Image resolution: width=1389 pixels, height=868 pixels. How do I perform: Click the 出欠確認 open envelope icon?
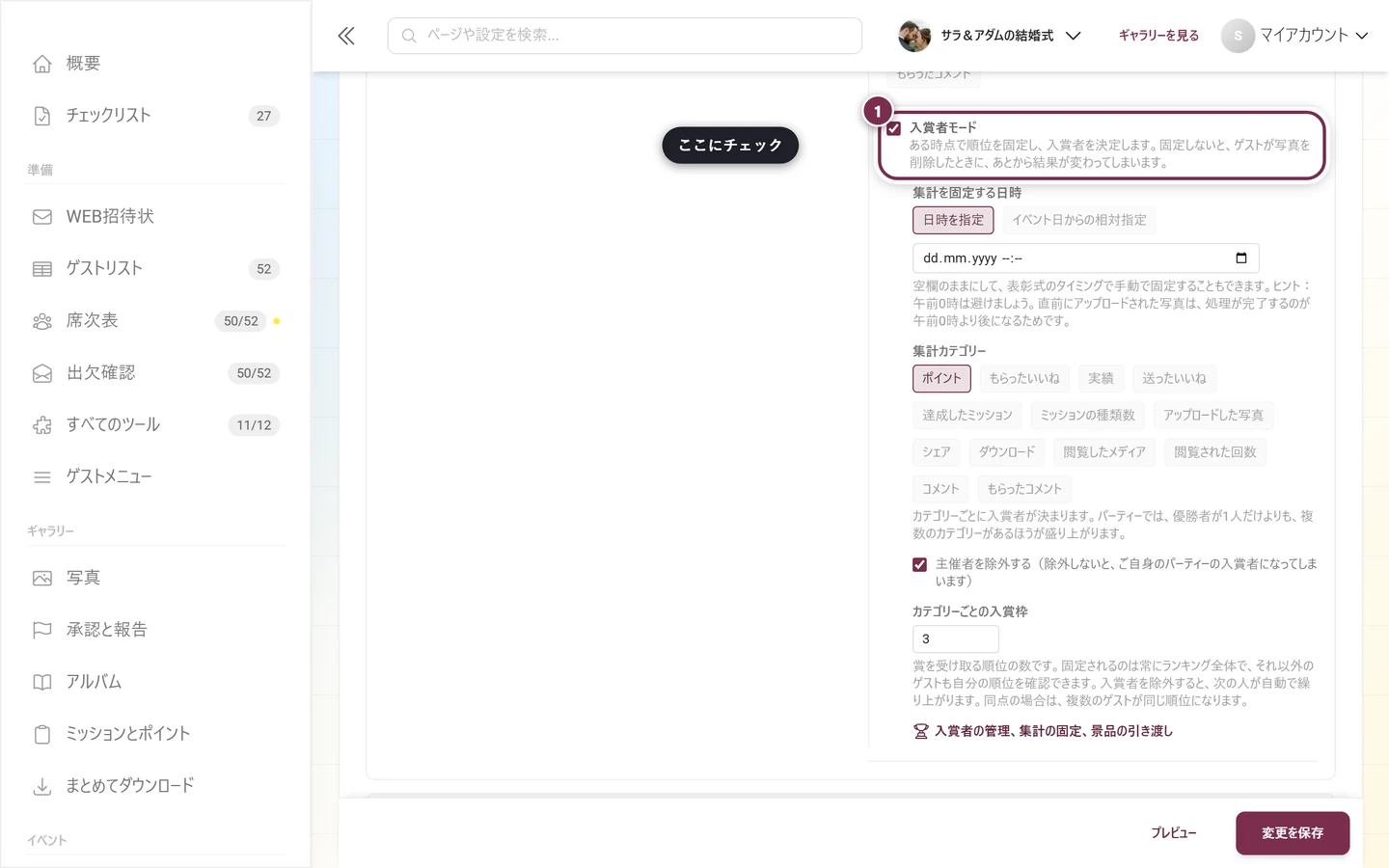[42, 373]
